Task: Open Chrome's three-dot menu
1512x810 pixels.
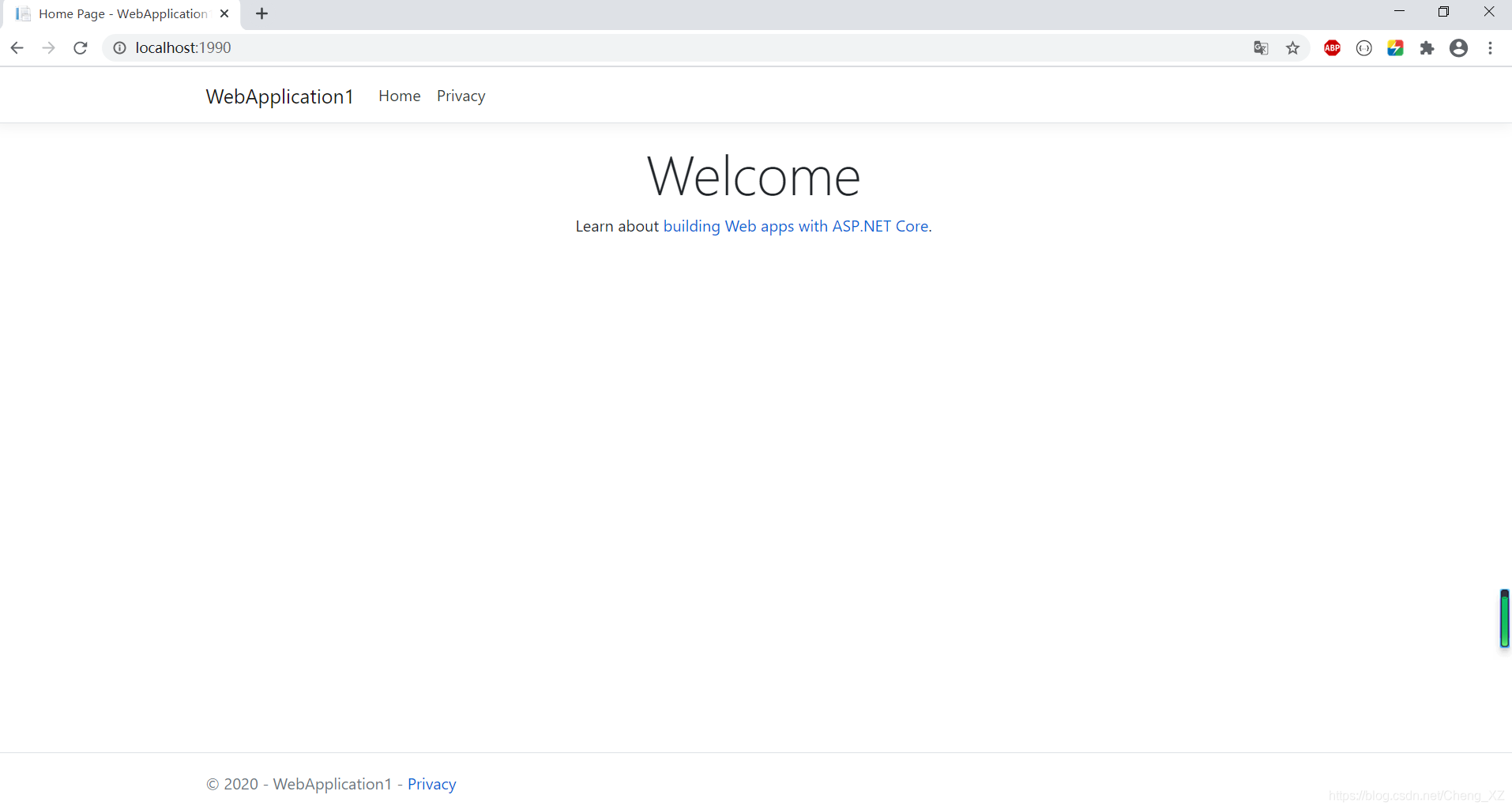Action: [1490, 48]
